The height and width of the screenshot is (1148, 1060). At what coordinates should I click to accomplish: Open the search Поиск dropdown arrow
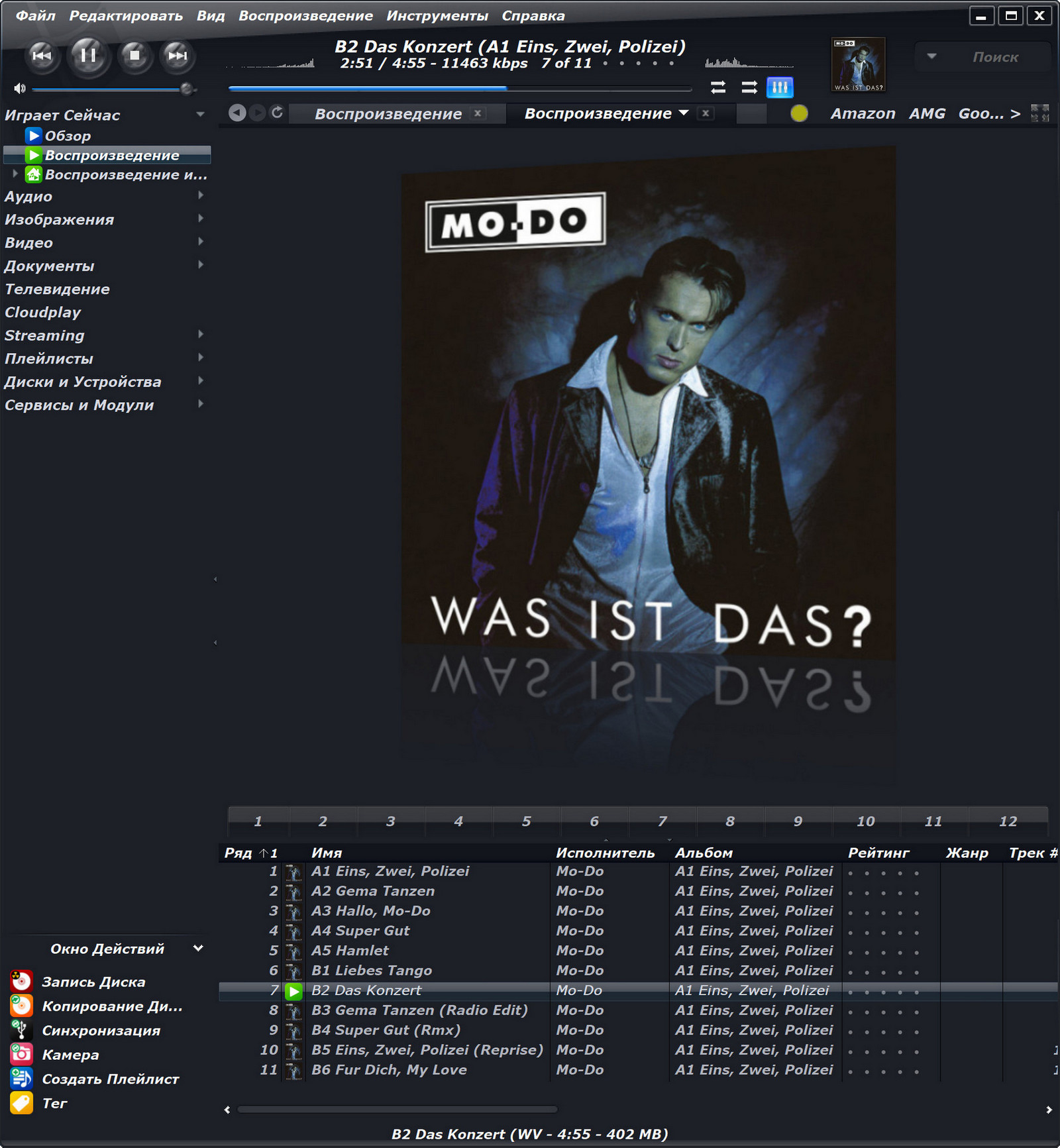point(931,56)
